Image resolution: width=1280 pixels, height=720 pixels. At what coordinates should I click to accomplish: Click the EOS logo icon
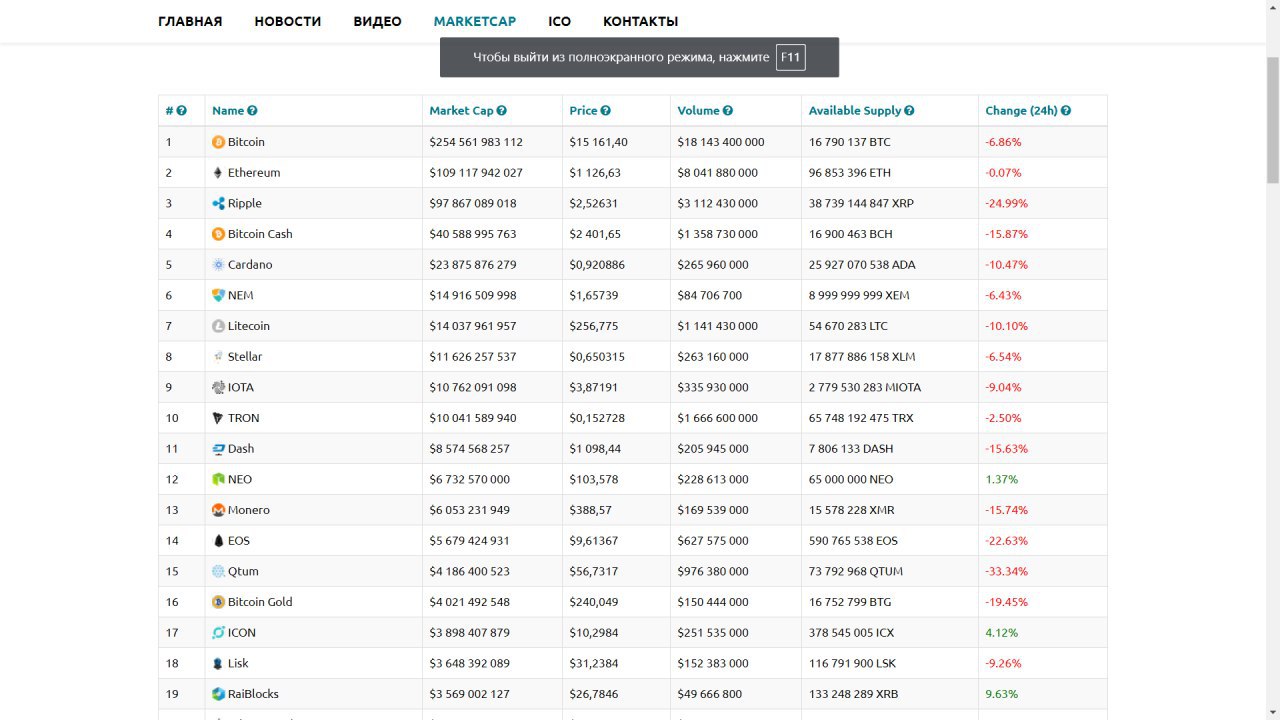coord(218,541)
